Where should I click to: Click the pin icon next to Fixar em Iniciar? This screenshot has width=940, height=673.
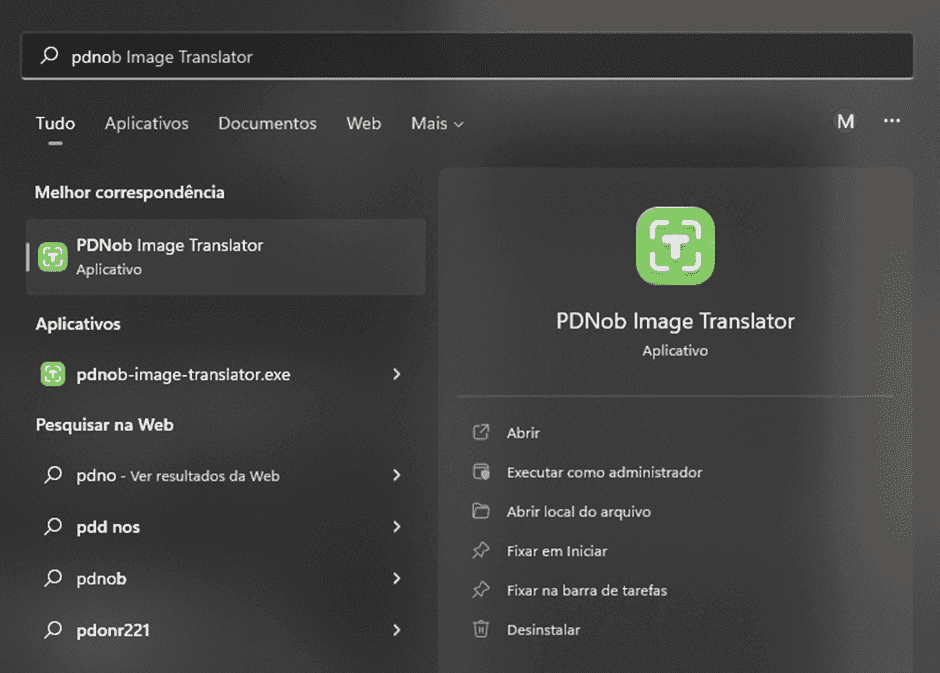pos(483,551)
